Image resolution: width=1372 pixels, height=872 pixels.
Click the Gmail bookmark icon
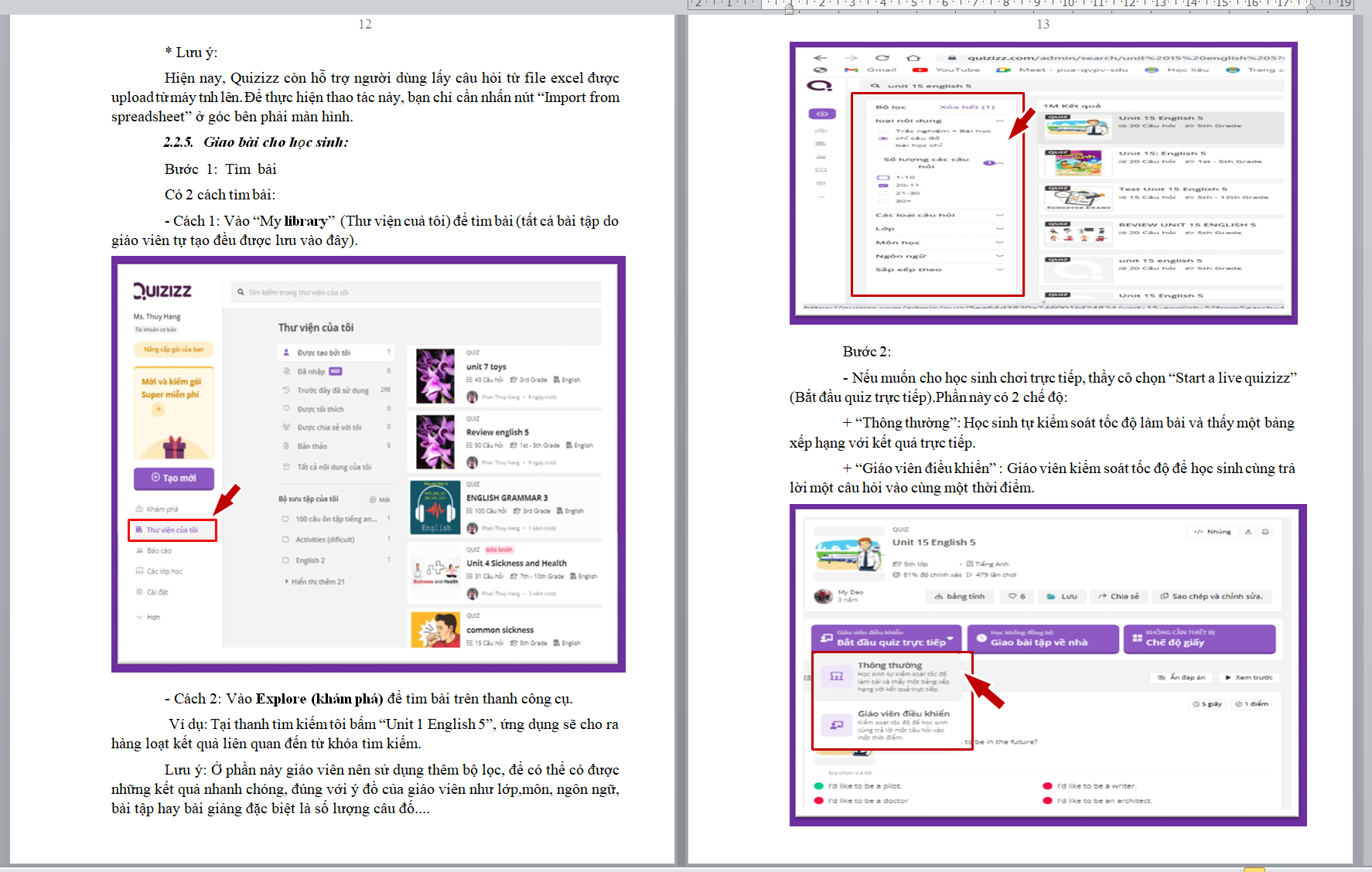click(852, 70)
